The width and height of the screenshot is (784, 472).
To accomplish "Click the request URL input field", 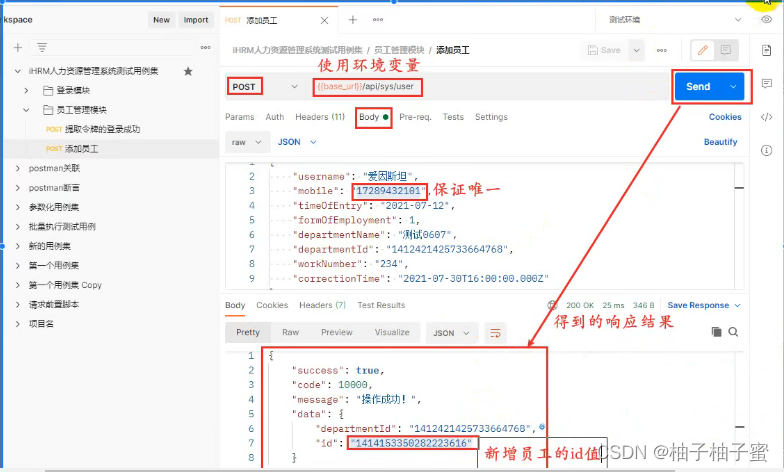I will coord(488,86).
